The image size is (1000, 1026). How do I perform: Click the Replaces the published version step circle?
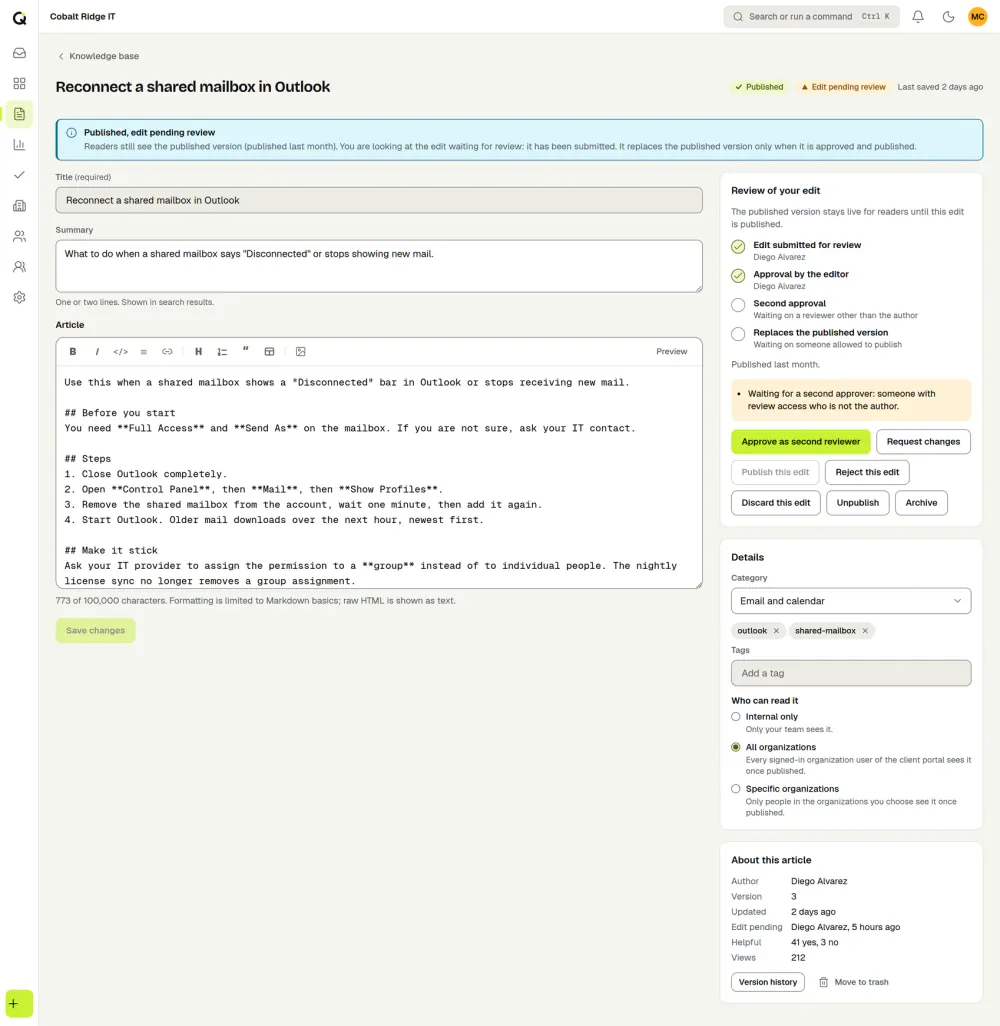coord(738,334)
